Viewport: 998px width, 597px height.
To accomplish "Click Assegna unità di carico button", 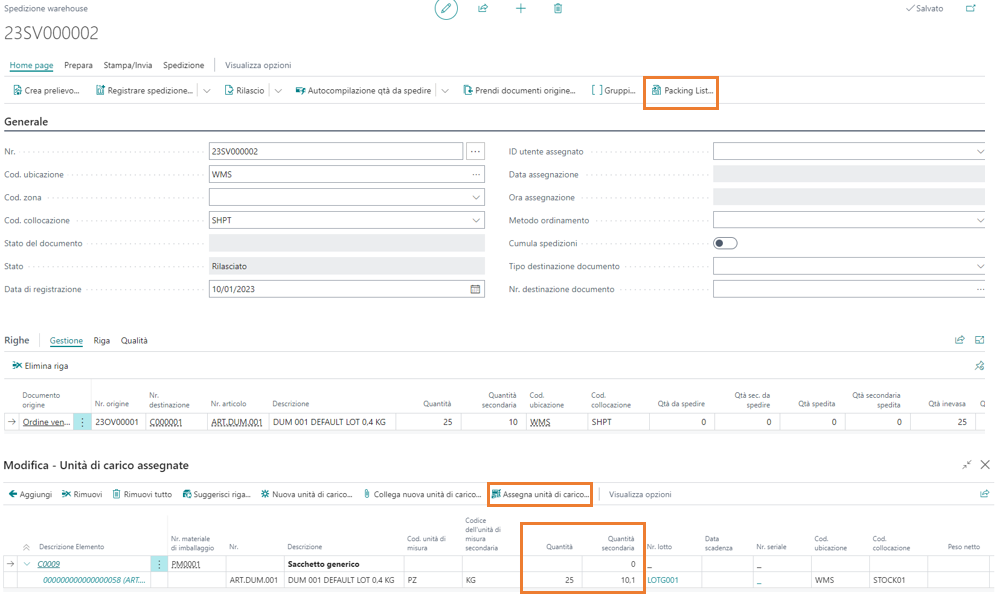I will (x=540, y=494).
